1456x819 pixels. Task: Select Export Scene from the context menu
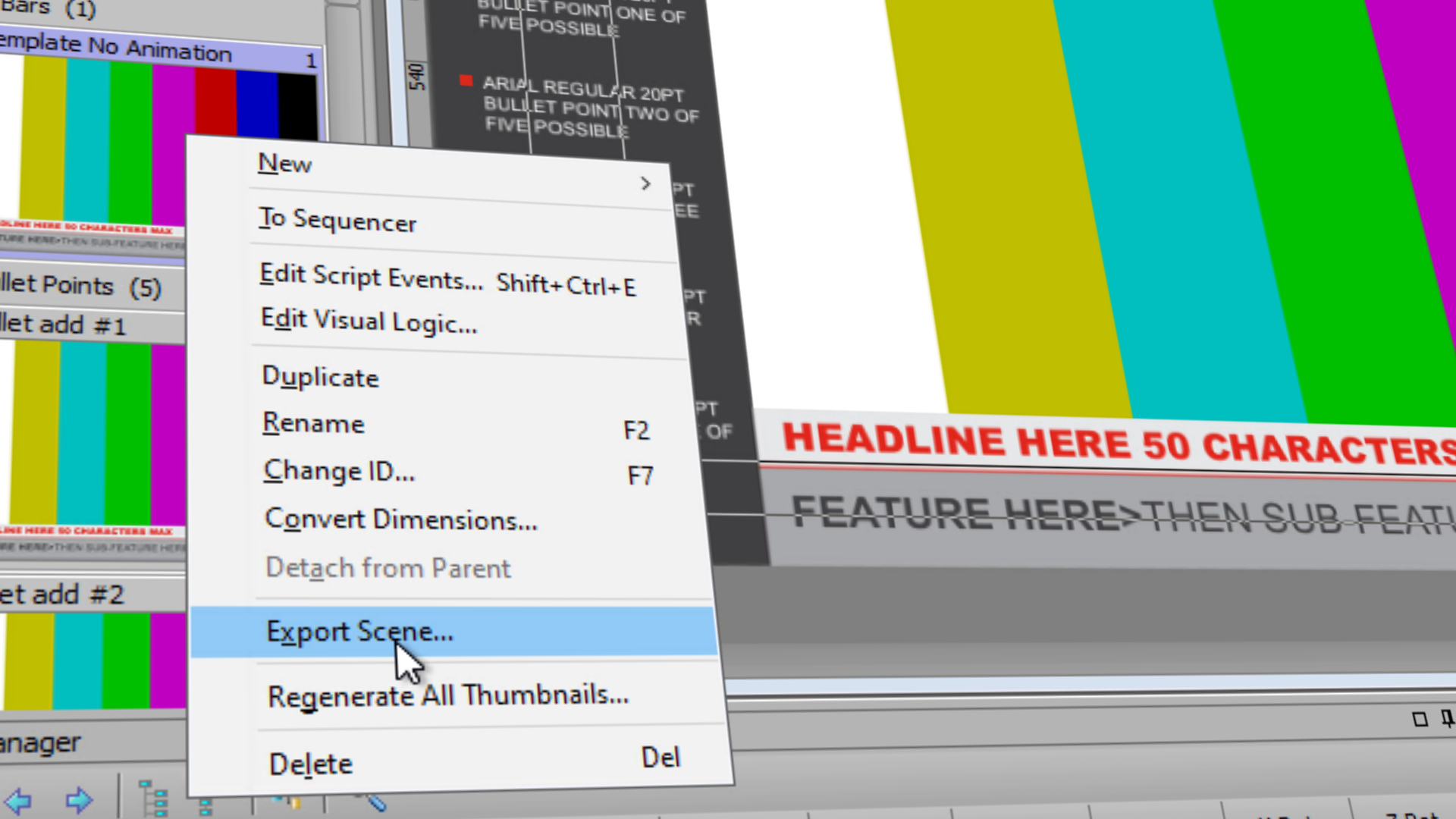[x=359, y=631]
